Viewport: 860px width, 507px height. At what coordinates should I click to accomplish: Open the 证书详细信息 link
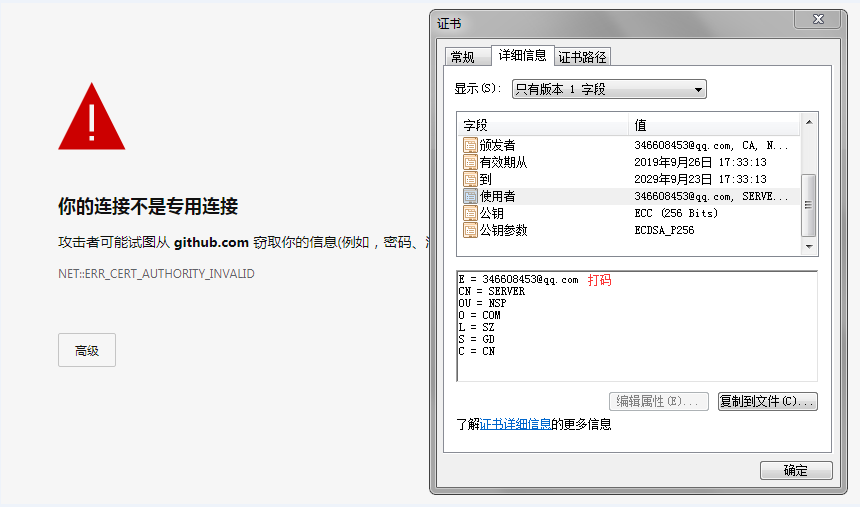tap(516, 424)
